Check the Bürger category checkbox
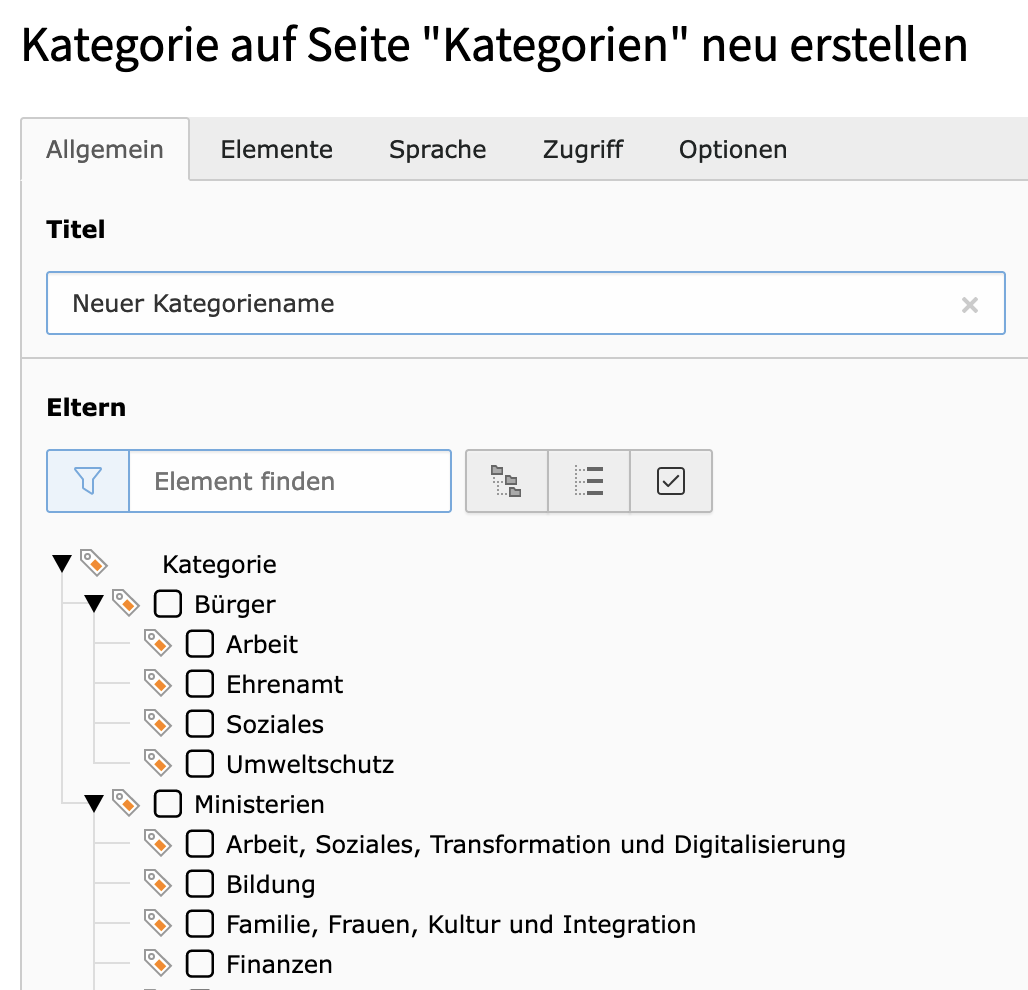 167,604
